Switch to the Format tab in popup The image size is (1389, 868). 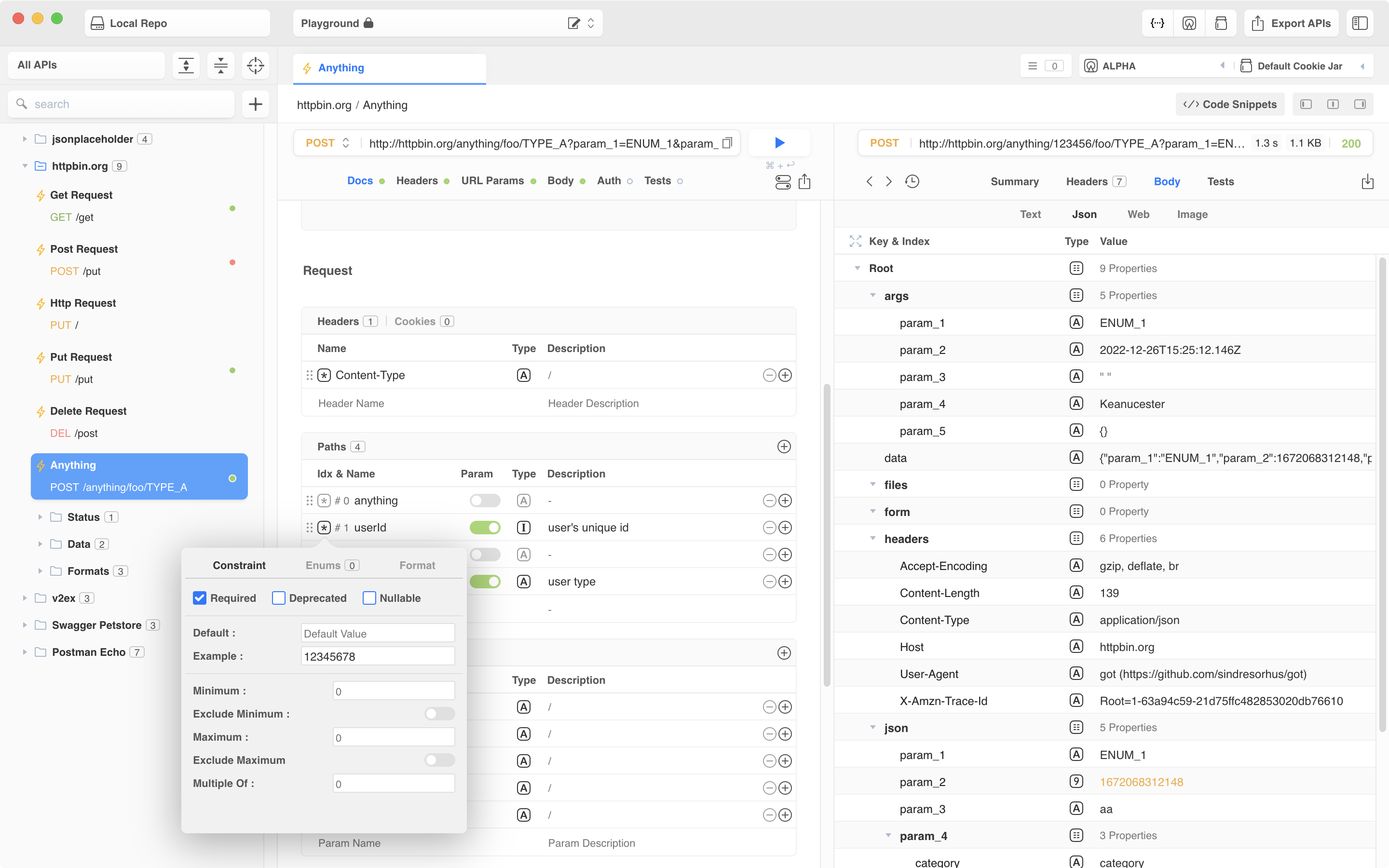click(x=417, y=565)
